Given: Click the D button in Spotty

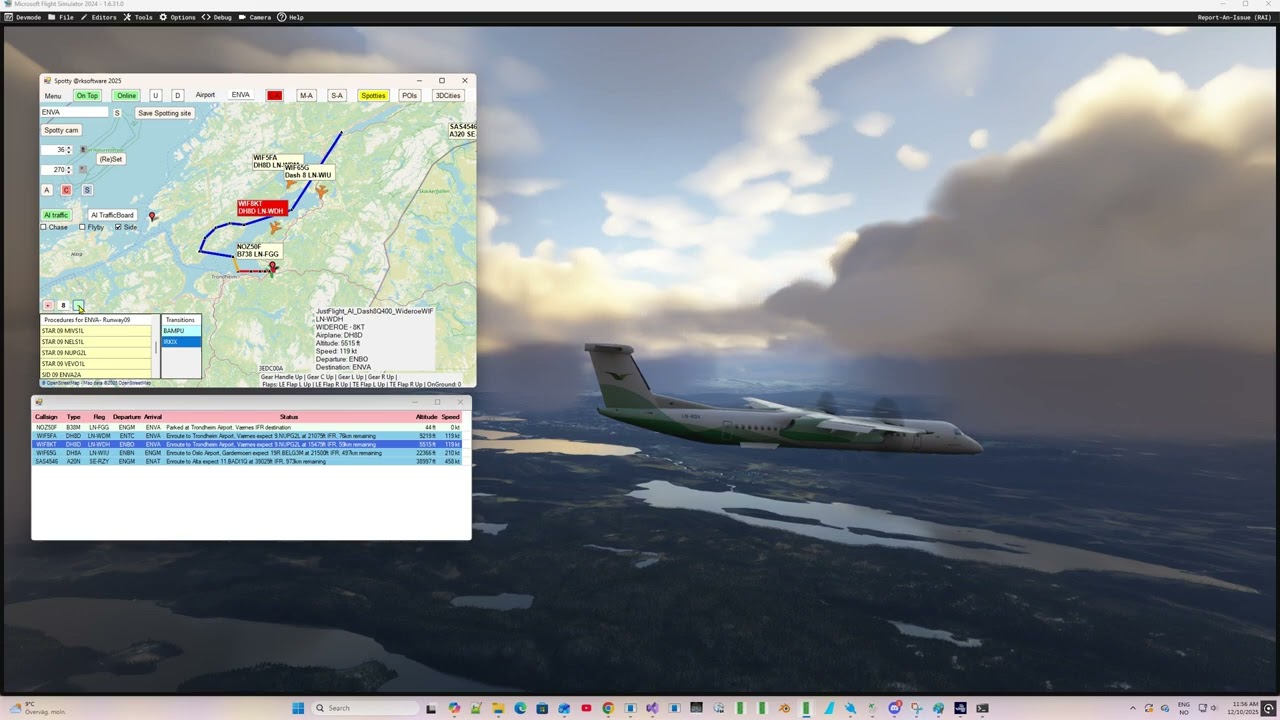Looking at the screenshot, I should pyautogui.click(x=177, y=96).
